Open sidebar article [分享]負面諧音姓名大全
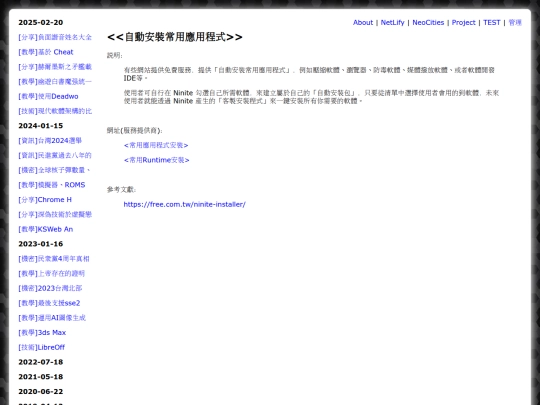This screenshot has width=540, height=405. coord(55,37)
